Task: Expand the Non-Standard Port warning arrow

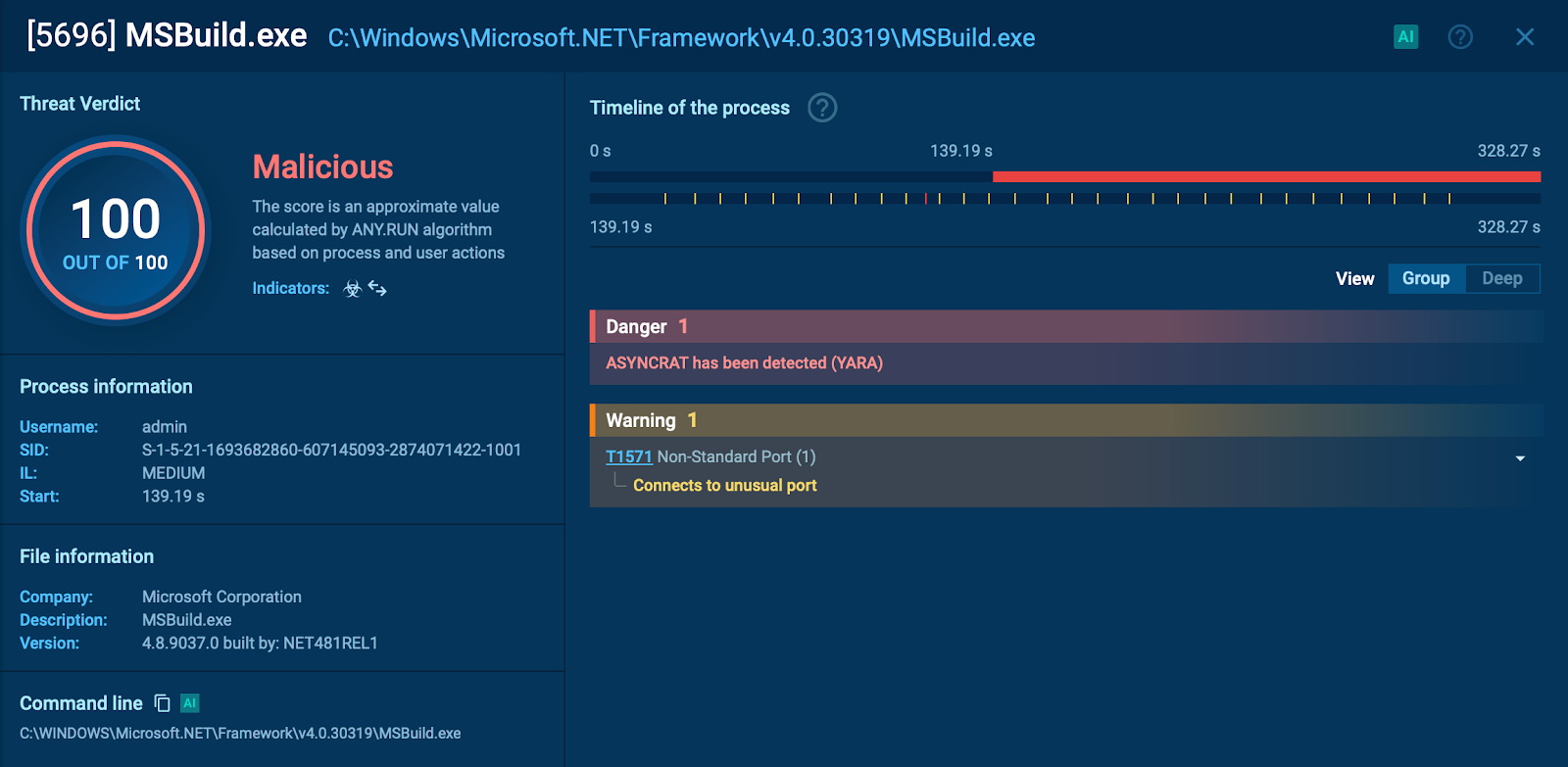Action: pyautogui.click(x=1520, y=458)
